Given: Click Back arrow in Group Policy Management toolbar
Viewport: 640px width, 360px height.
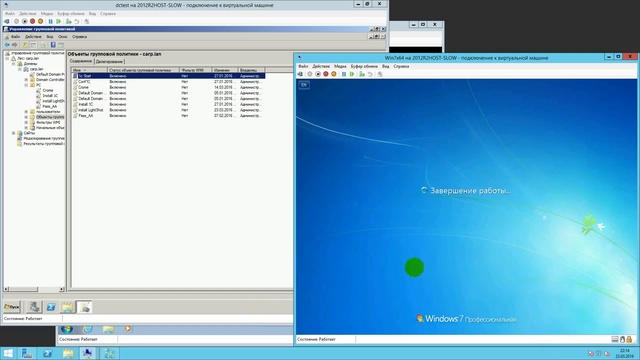Looking at the screenshot, I should coord(7,45).
